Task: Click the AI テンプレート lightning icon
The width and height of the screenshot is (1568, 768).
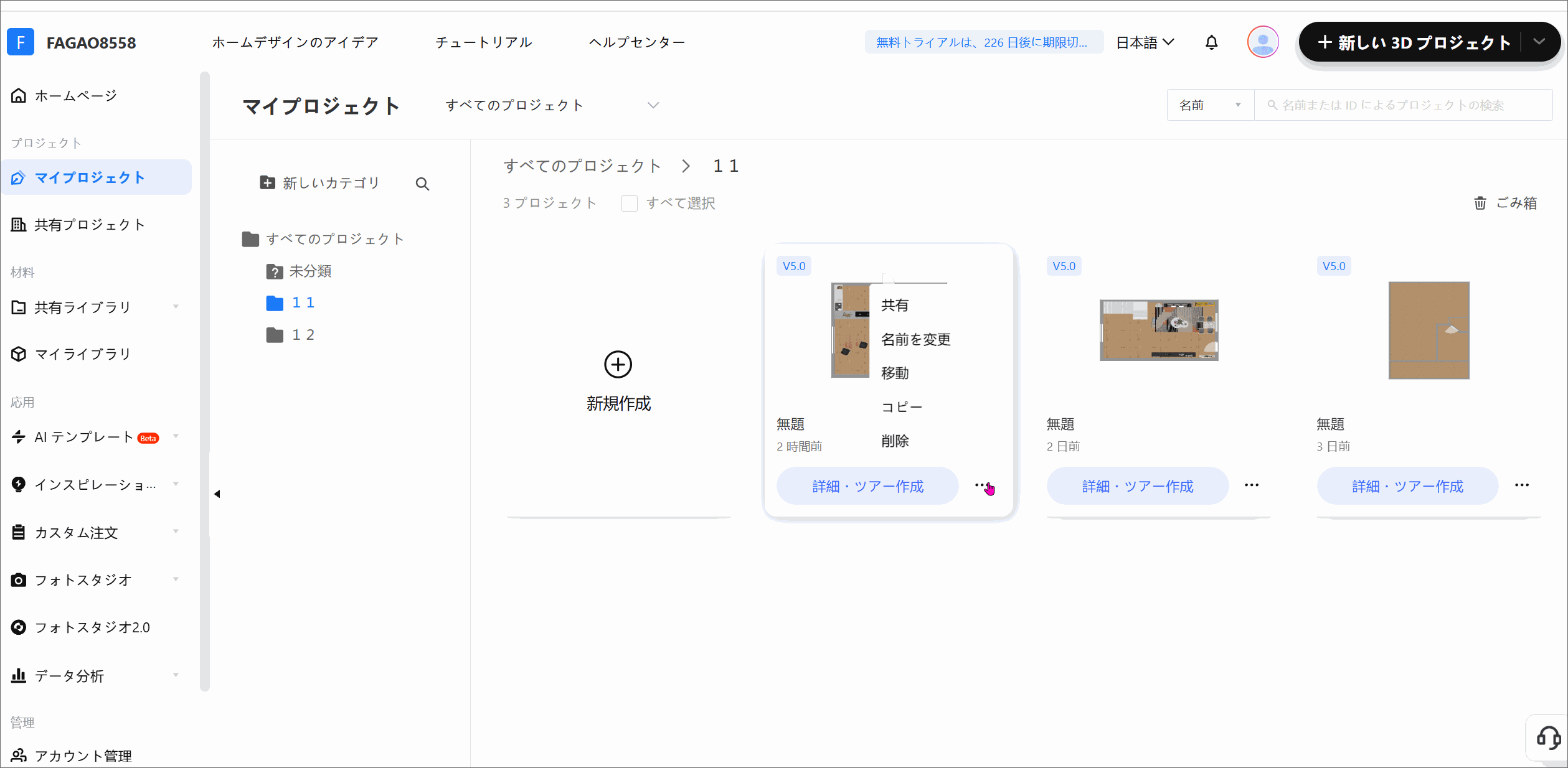Action: pyautogui.click(x=19, y=437)
